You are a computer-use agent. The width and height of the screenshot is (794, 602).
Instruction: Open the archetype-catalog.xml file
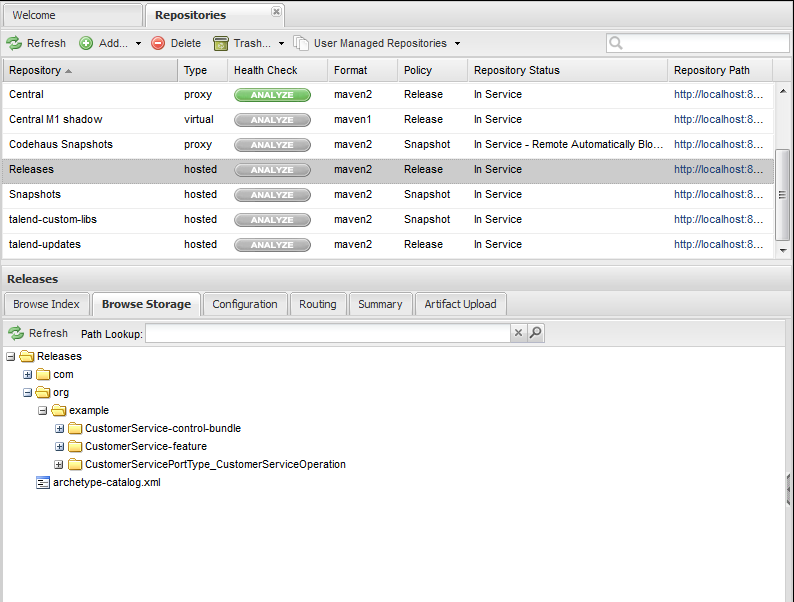[x=106, y=482]
